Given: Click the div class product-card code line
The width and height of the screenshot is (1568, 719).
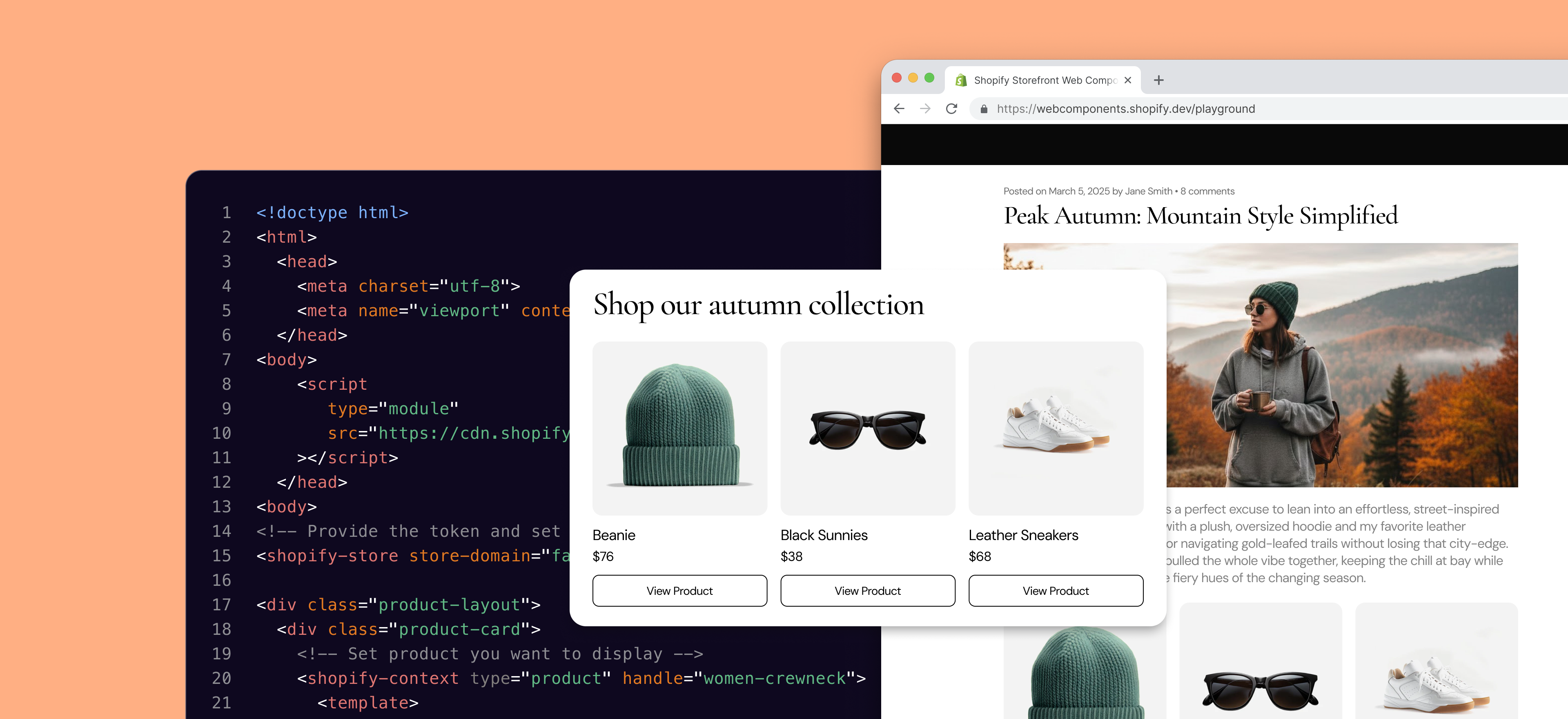Looking at the screenshot, I should (408, 629).
